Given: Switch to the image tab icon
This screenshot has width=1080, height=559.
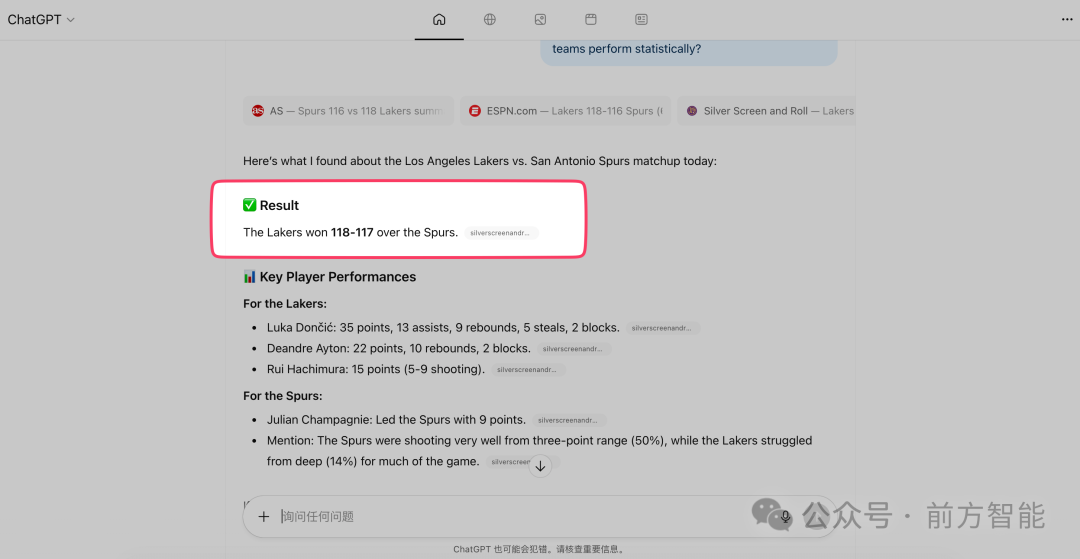Looking at the screenshot, I should (540, 19).
